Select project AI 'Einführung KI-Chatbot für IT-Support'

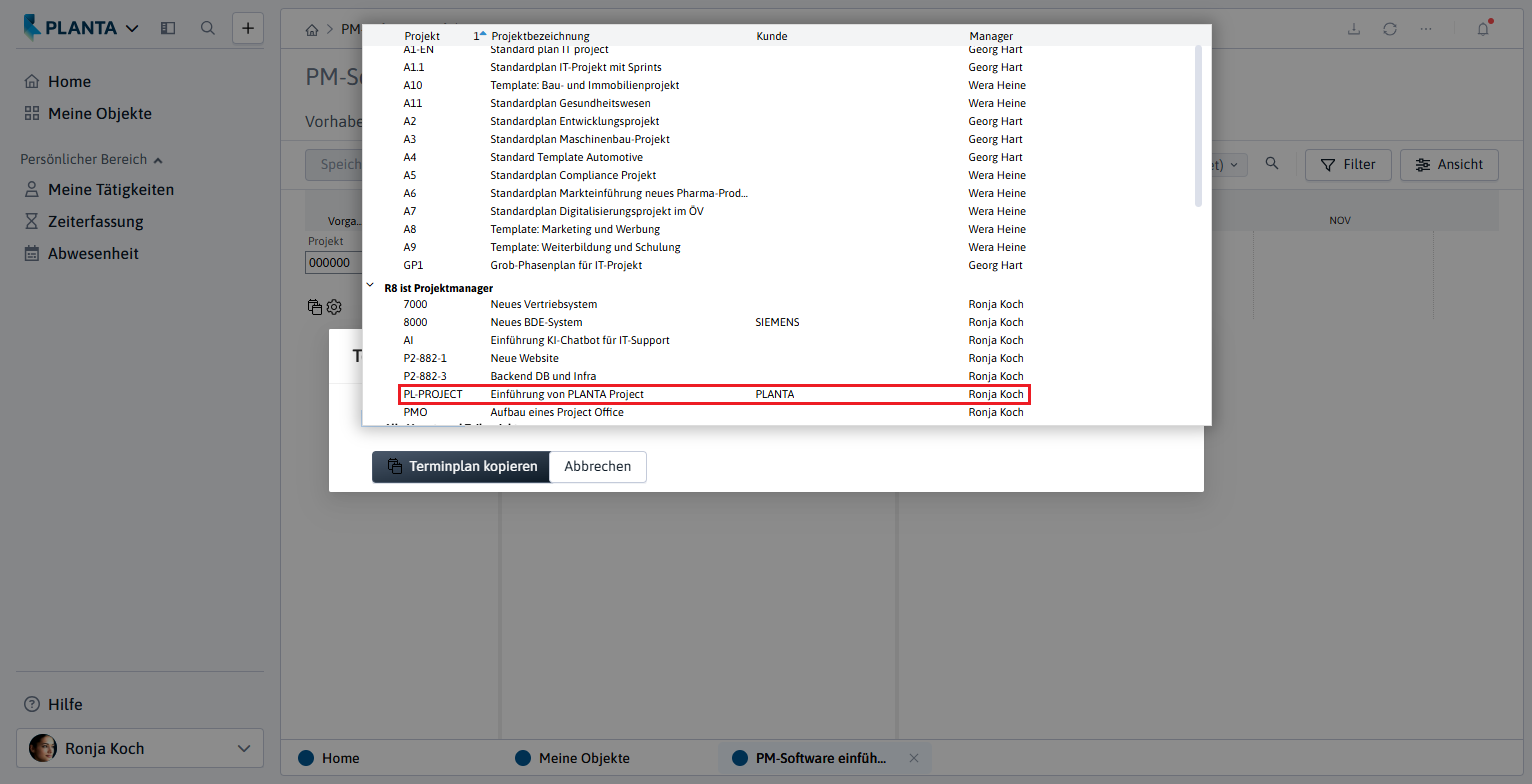coord(714,340)
